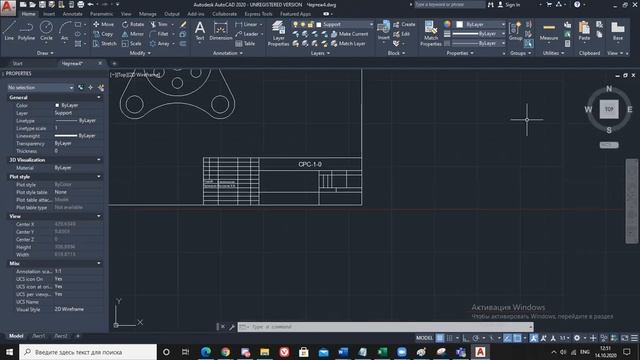Expand the Modify panel flyout

click(x=140, y=53)
